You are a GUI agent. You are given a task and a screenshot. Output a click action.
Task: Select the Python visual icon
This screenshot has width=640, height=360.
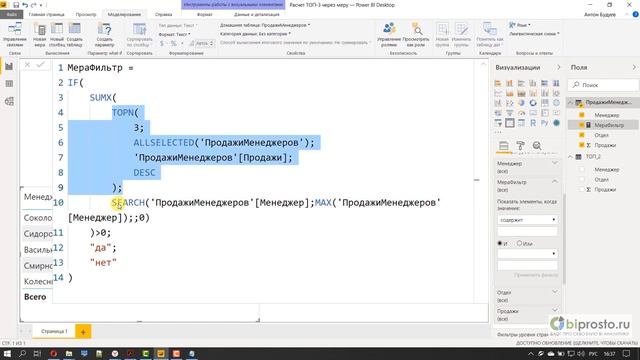(544, 123)
